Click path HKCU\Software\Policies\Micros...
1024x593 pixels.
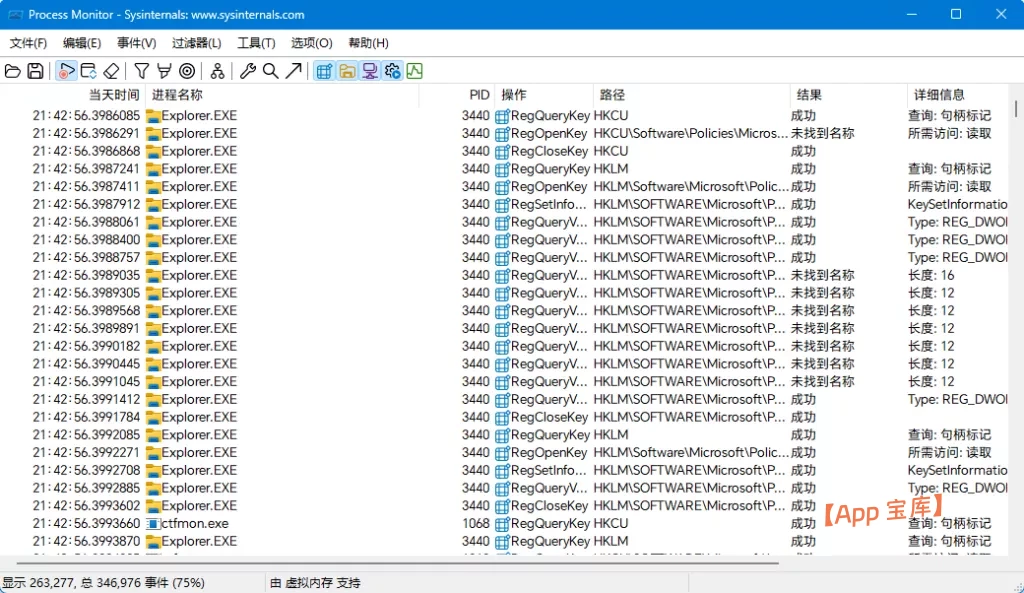pos(690,133)
